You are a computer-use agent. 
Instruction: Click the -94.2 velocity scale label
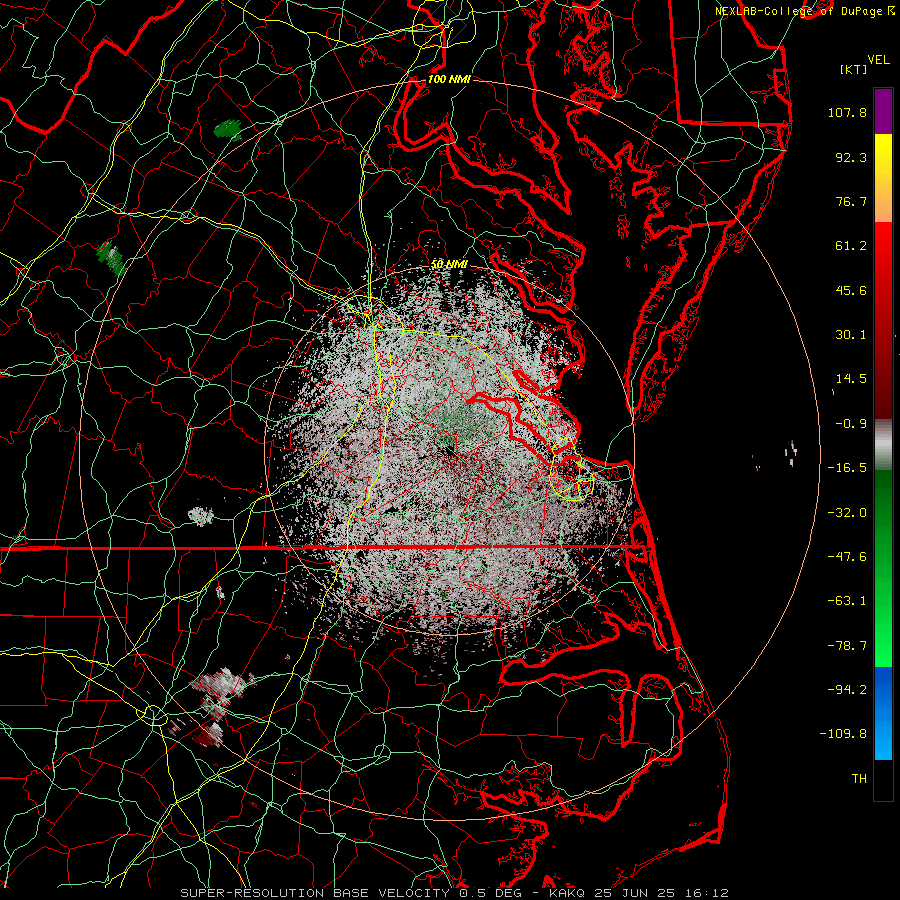coord(847,690)
